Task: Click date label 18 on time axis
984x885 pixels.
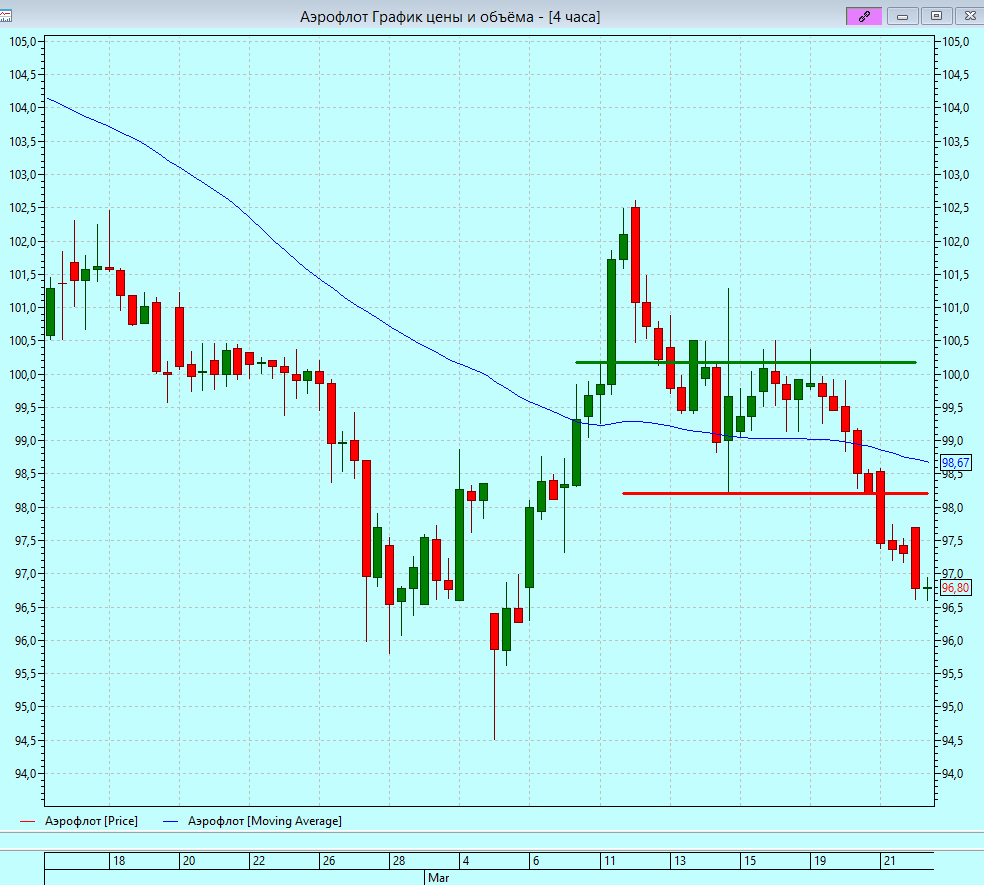Action: point(119,861)
